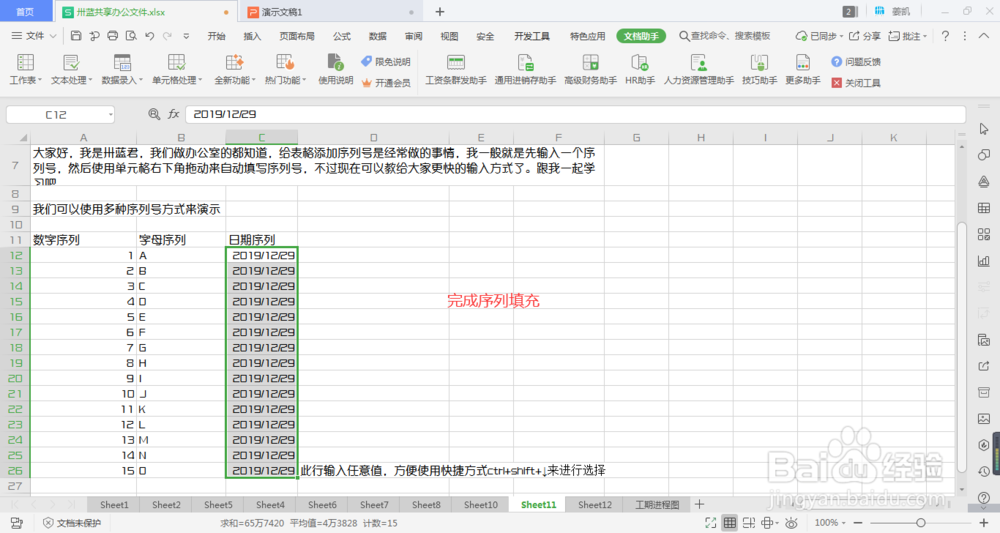1000x533 pixels.
Task: Open the 文本处理 tool
Action: [x=71, y=69]
